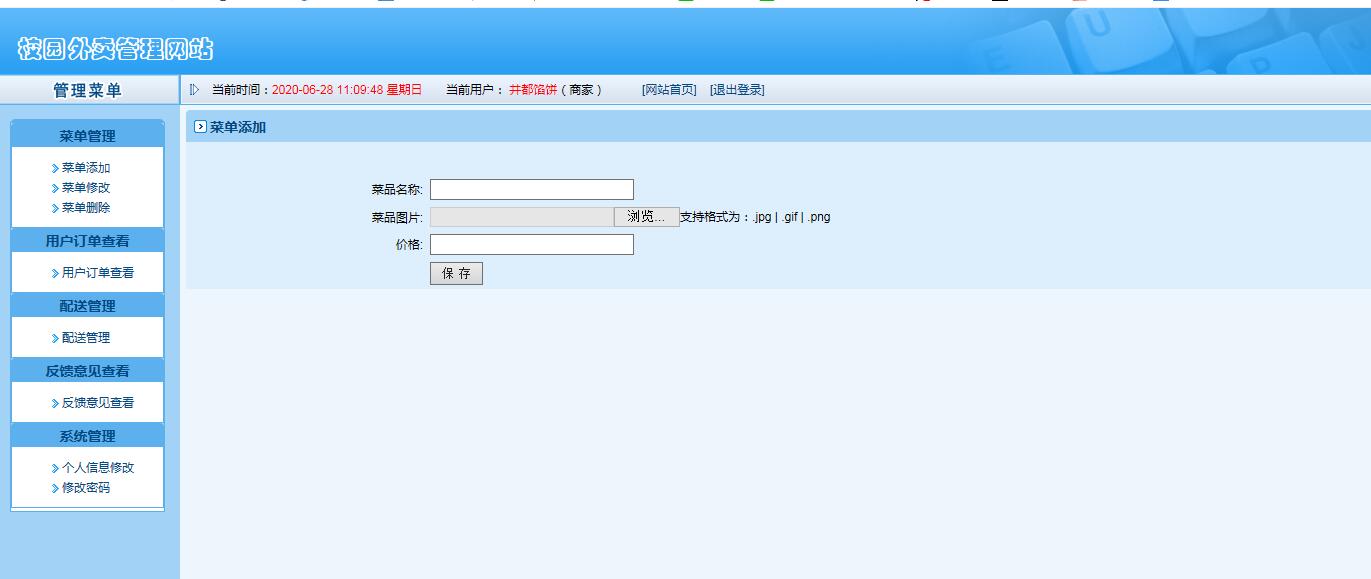Click the arrow icon beside 菜单修改

click(x=55, y=188)
